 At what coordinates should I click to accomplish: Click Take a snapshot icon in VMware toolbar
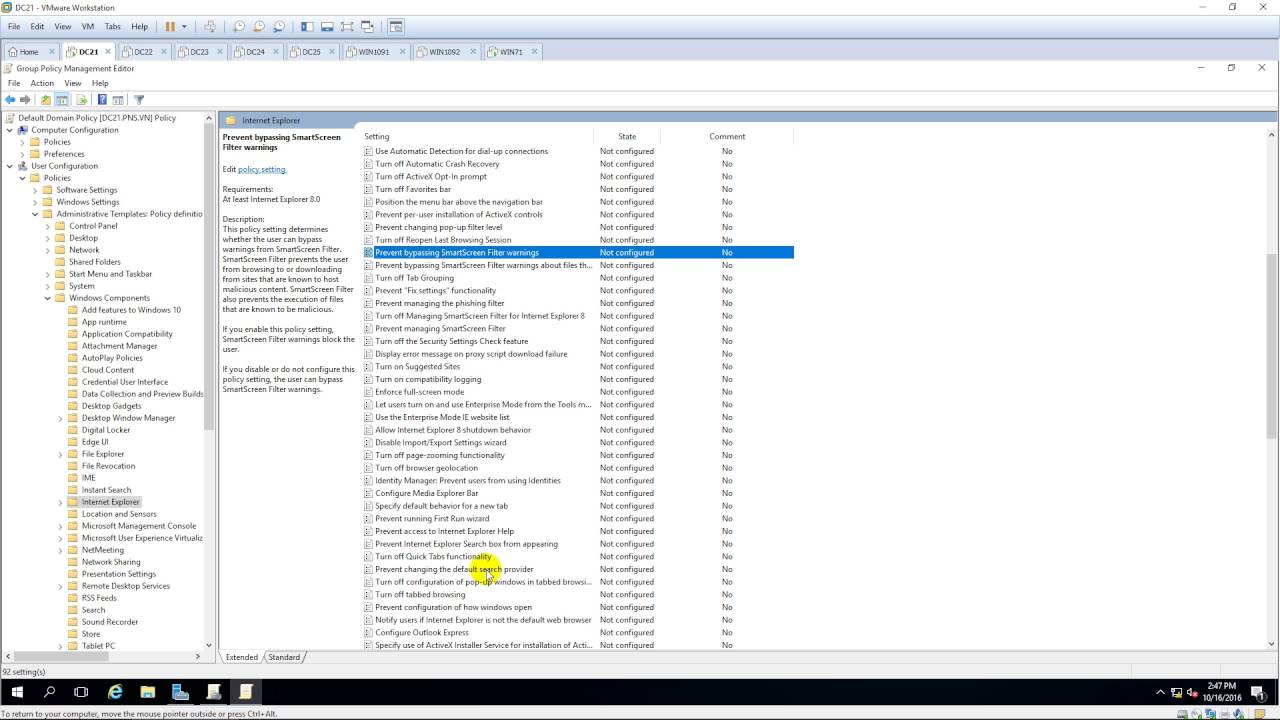pyautogui.click(x=239, y=27)
